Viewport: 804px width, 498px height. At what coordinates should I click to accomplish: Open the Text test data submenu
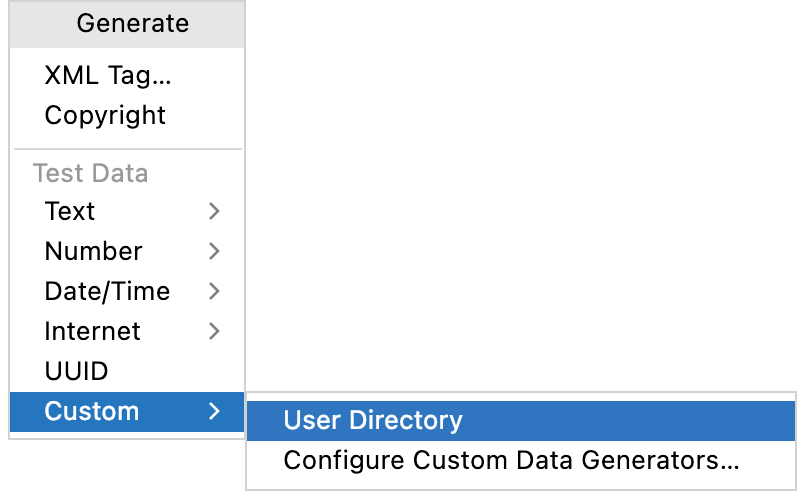point(127,211)
